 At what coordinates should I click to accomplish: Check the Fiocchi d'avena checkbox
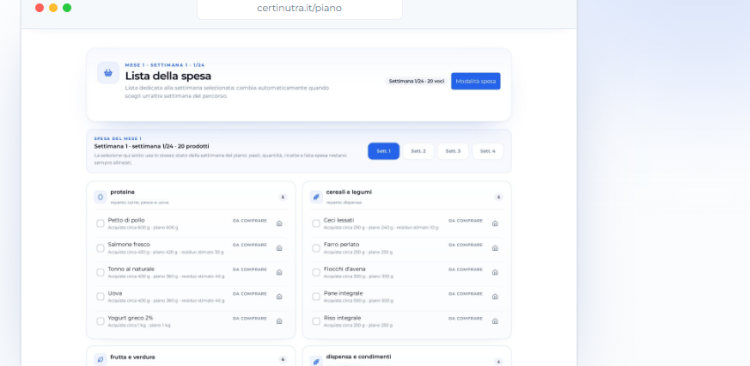[x=316, y=272]
